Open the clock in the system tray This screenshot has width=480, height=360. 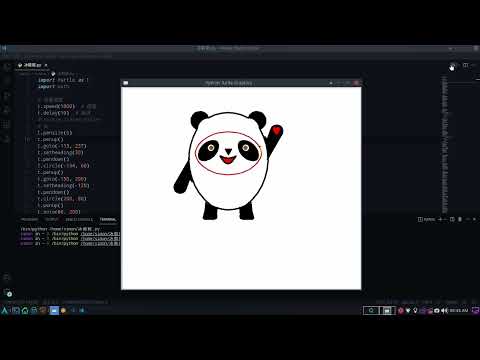click(x=459, y=311)
